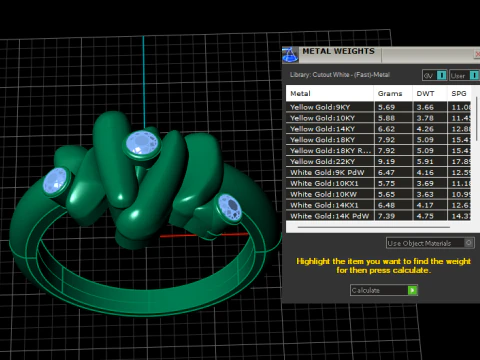
Task: Click the 9.19 grams value
Action: click(x=386, y=162)
